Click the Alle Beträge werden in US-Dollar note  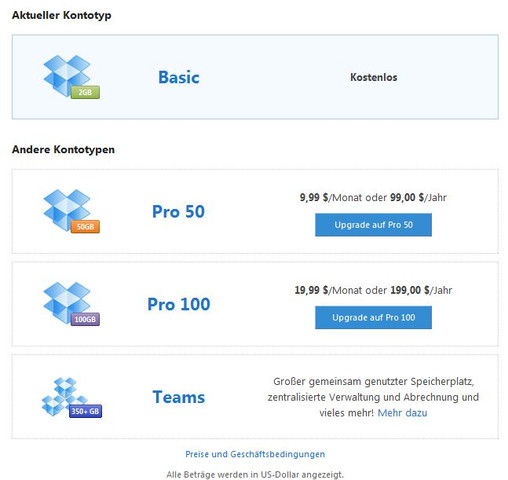(x=255, y=474)
